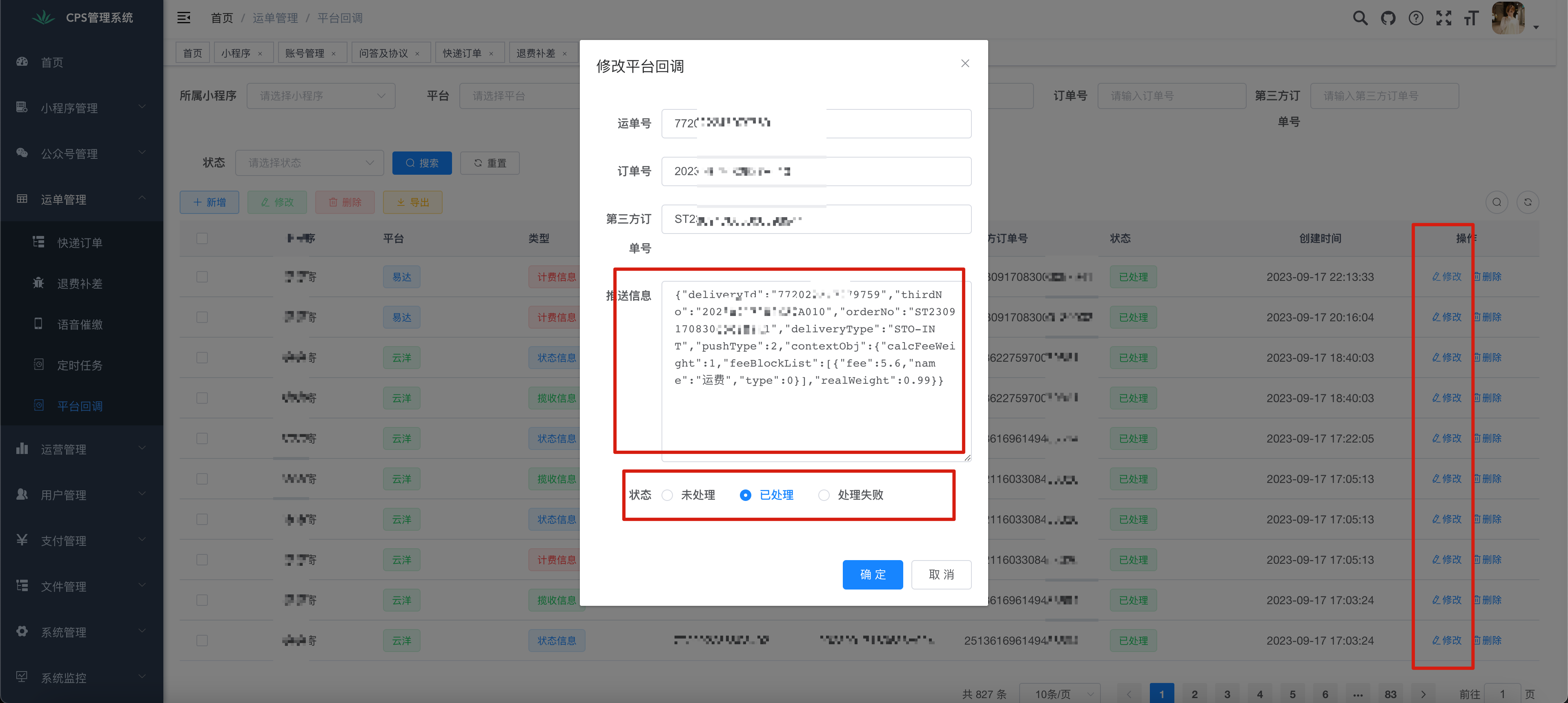
Task: Expand the 运营管理 sidebar menu
Action: (82, 449)
